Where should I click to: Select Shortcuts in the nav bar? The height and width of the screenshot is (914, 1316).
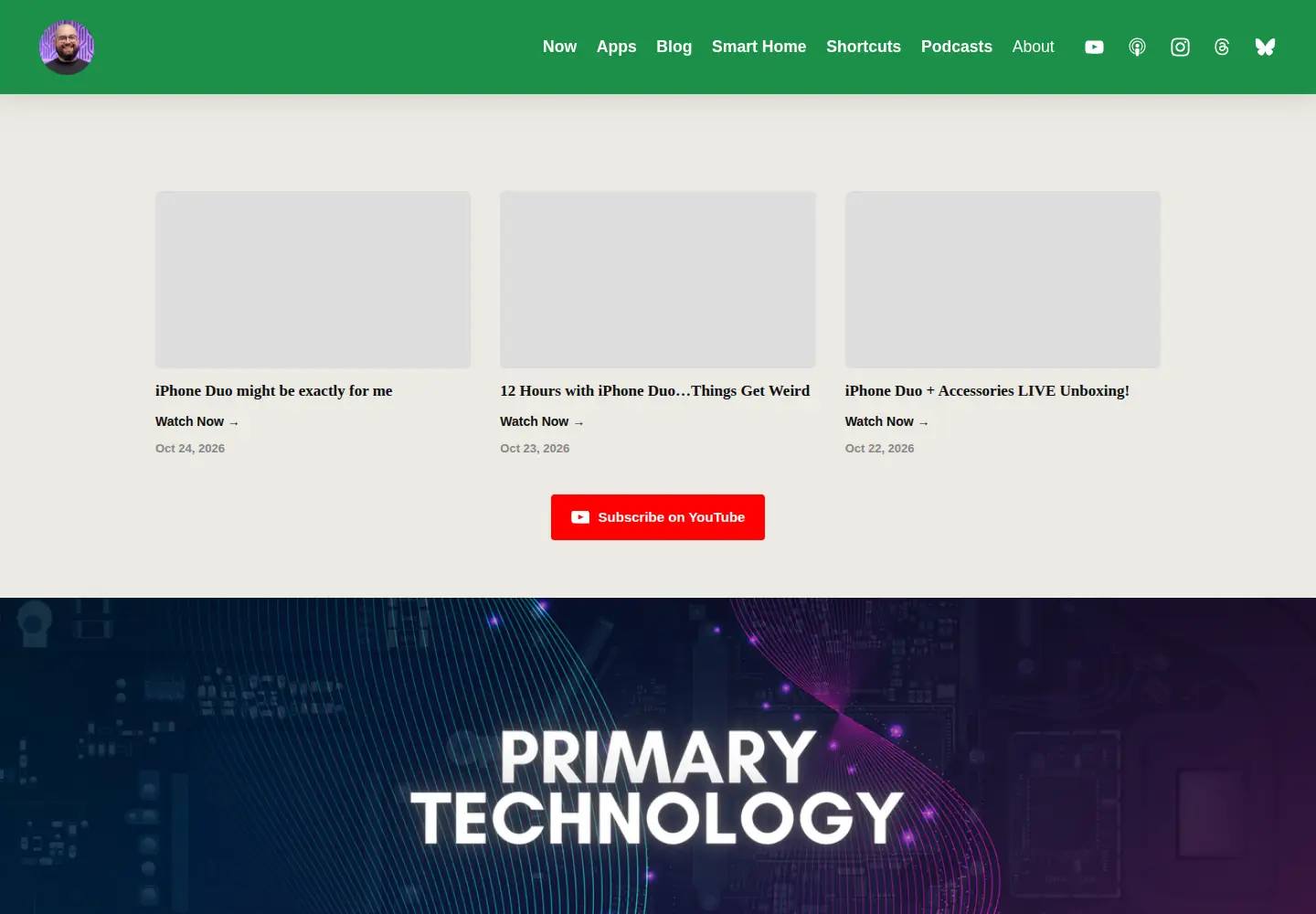(864, 47)
